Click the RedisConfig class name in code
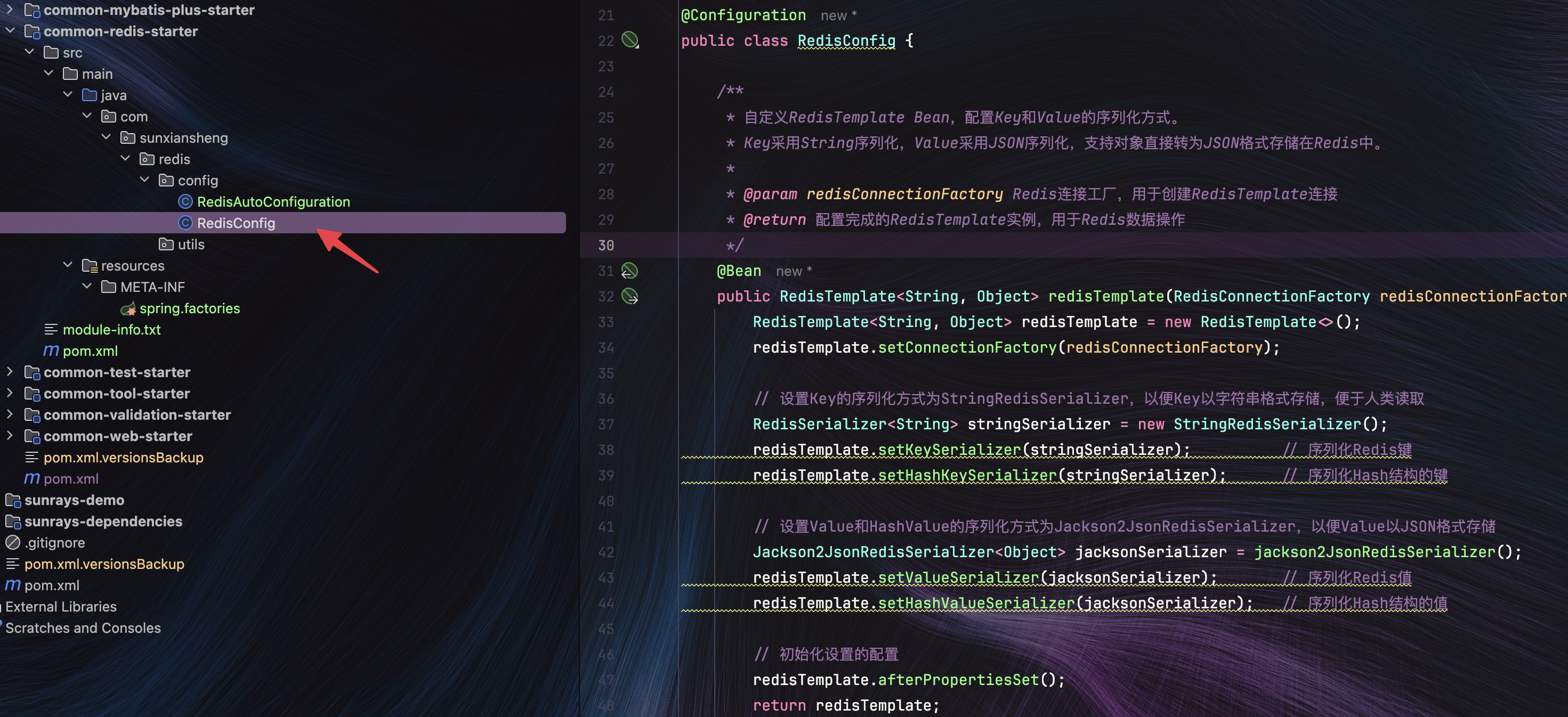This screenshot has width=1568, height=717. click(x=847, y=40)
